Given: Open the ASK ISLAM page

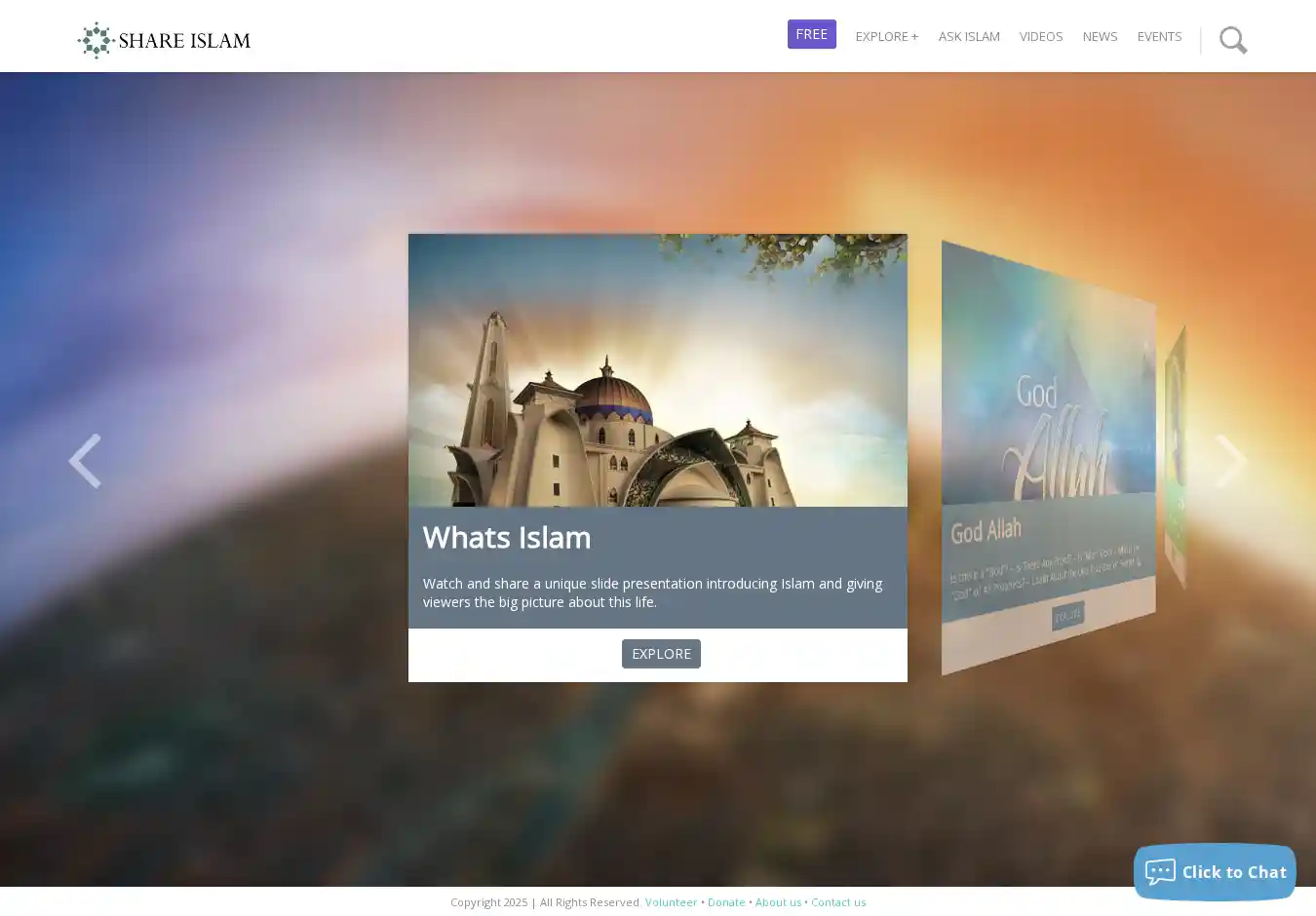Looking at the screenshot, I should pyautogui.click(x=969, y=36).
